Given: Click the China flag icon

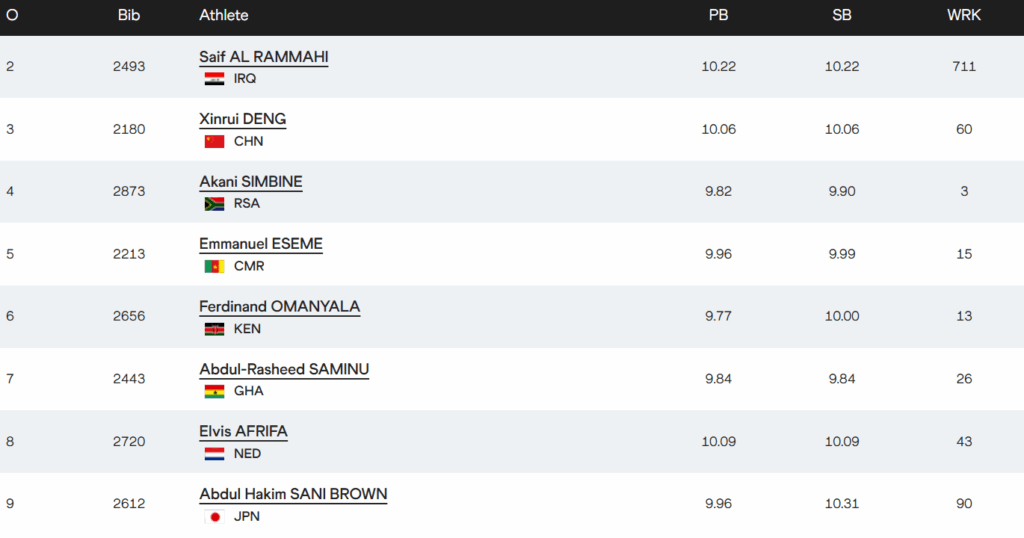Looking at the screenshot, I should pyautogui.click(x=214, y=142).
